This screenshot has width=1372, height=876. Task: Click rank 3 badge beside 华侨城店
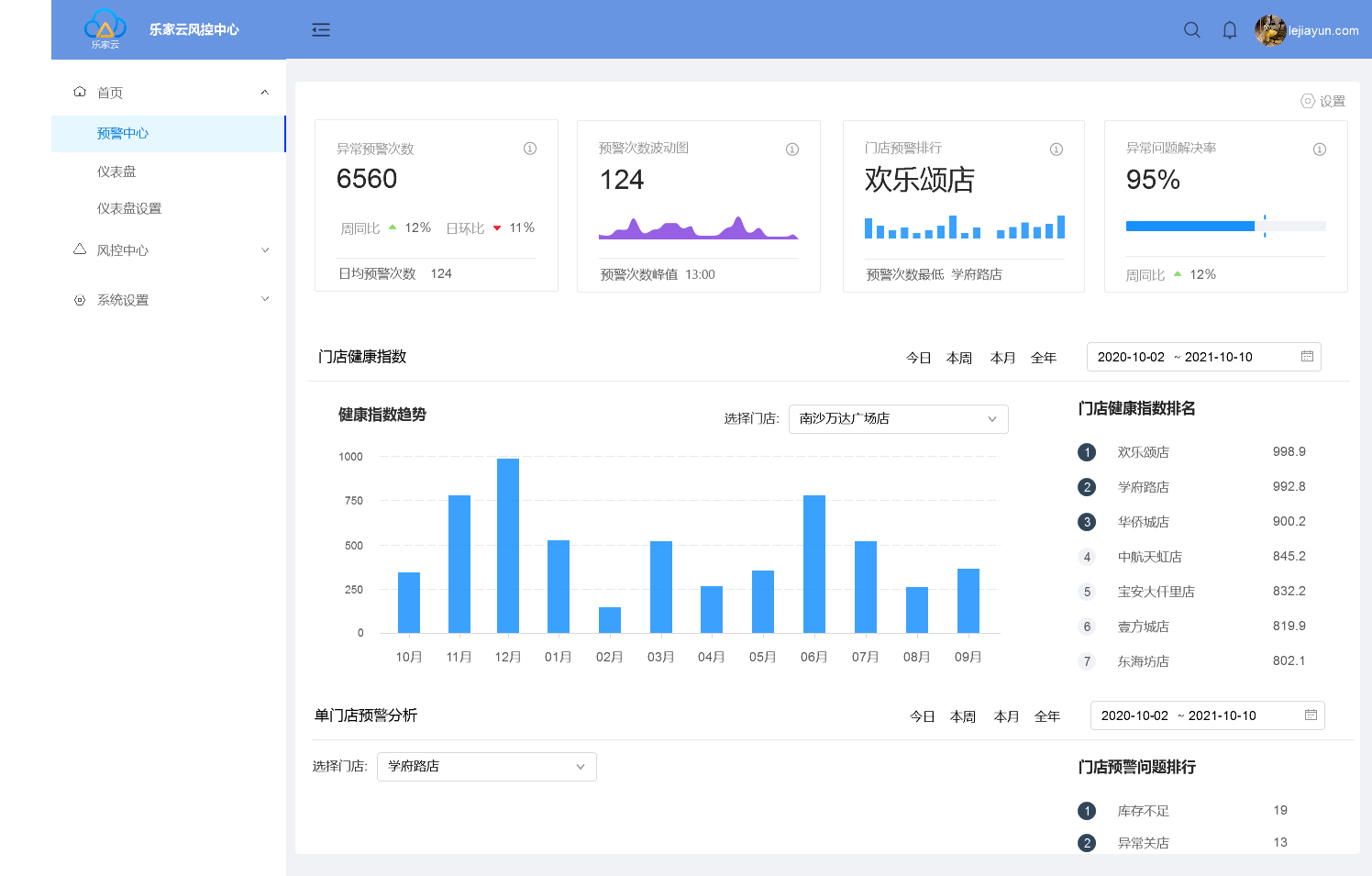(1087, 522)
